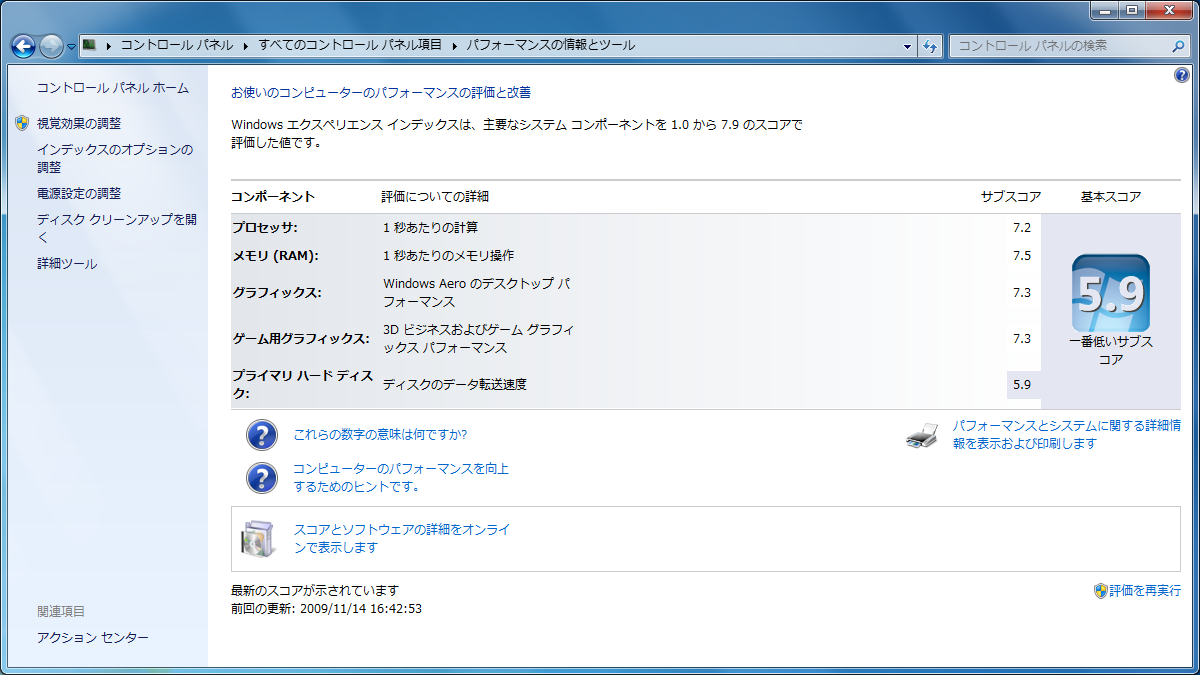
Task: Click the Forward navigation arrow
Action: click(52, 46)
